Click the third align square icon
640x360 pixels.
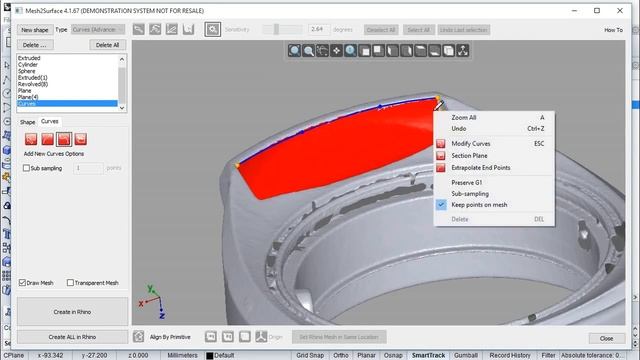click(x=244, y=337)
